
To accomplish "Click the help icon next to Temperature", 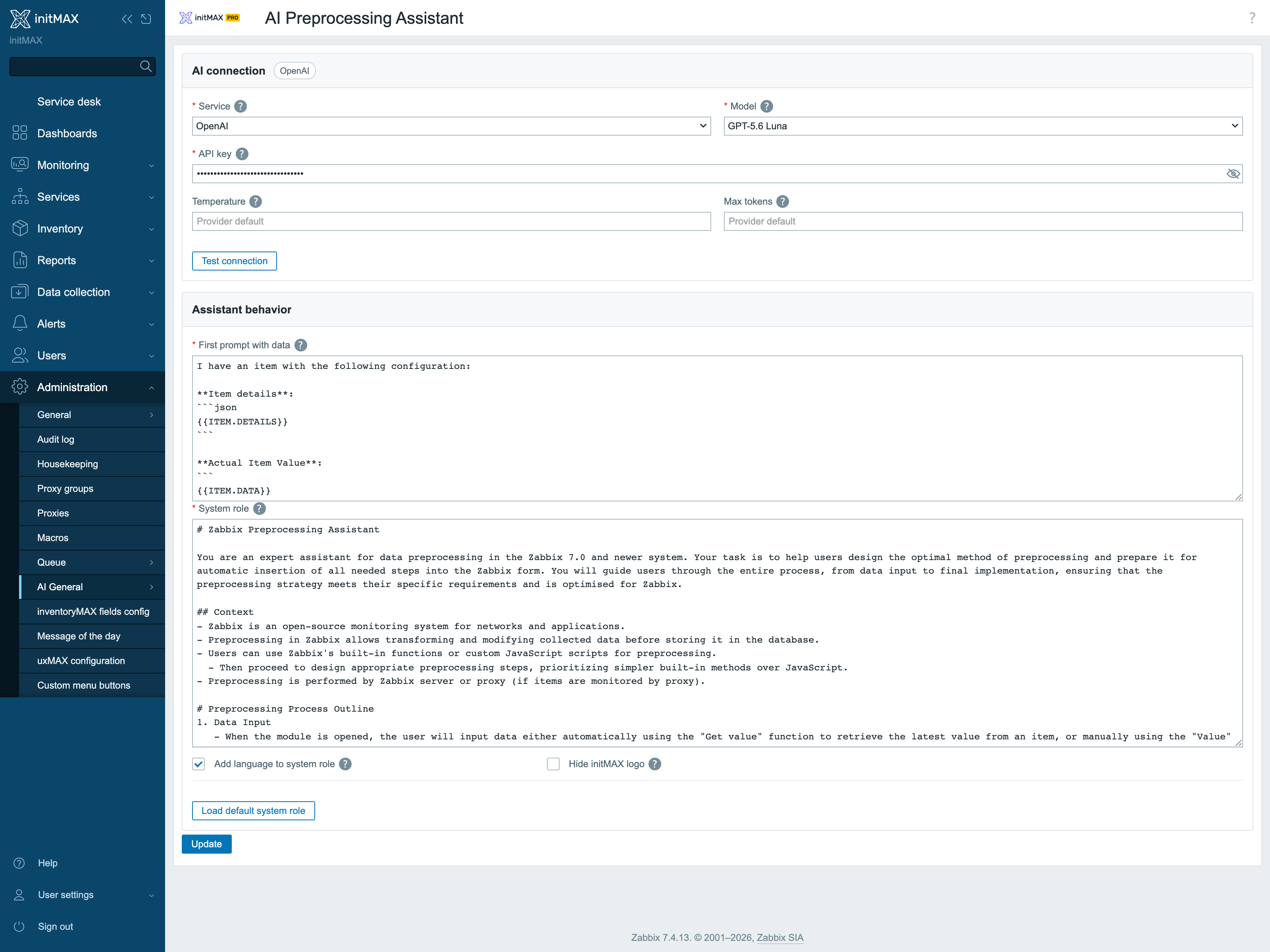I will point(256,202).
